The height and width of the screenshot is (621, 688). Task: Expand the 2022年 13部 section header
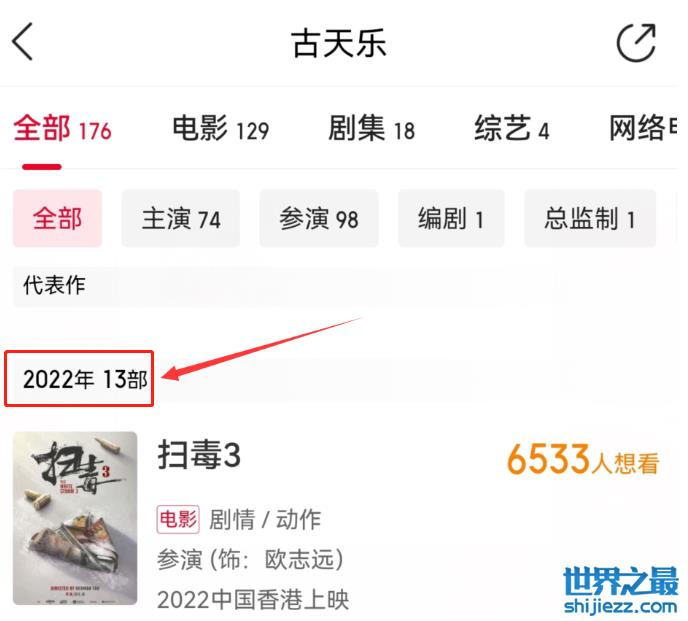coord(86,379)
